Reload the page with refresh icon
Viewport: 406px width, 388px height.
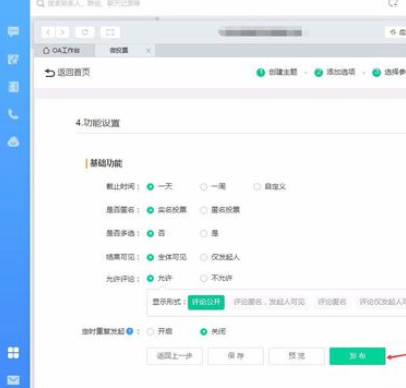click(x=85, y=32)
